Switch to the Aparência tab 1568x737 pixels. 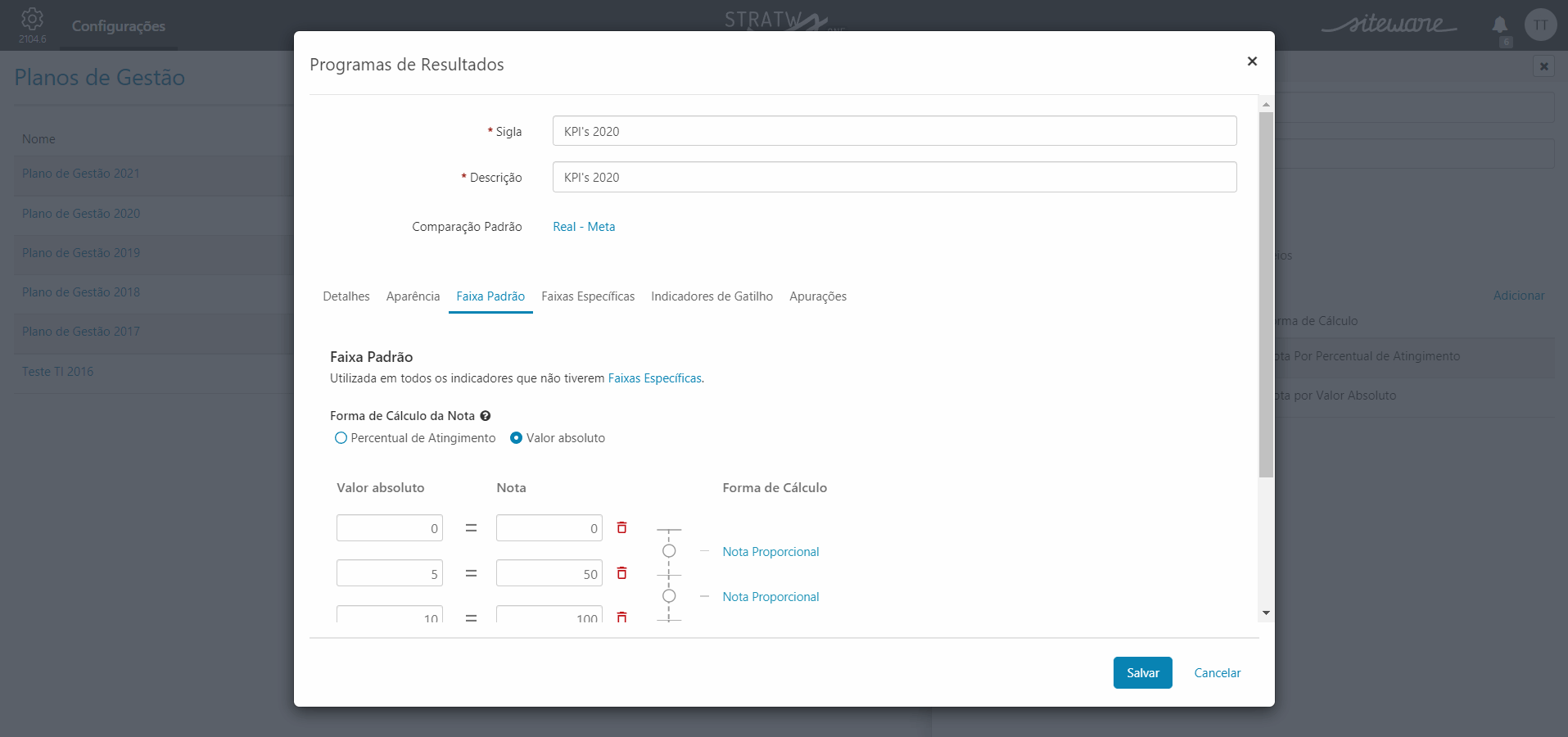pyautogui.click(x=413, y=296)
